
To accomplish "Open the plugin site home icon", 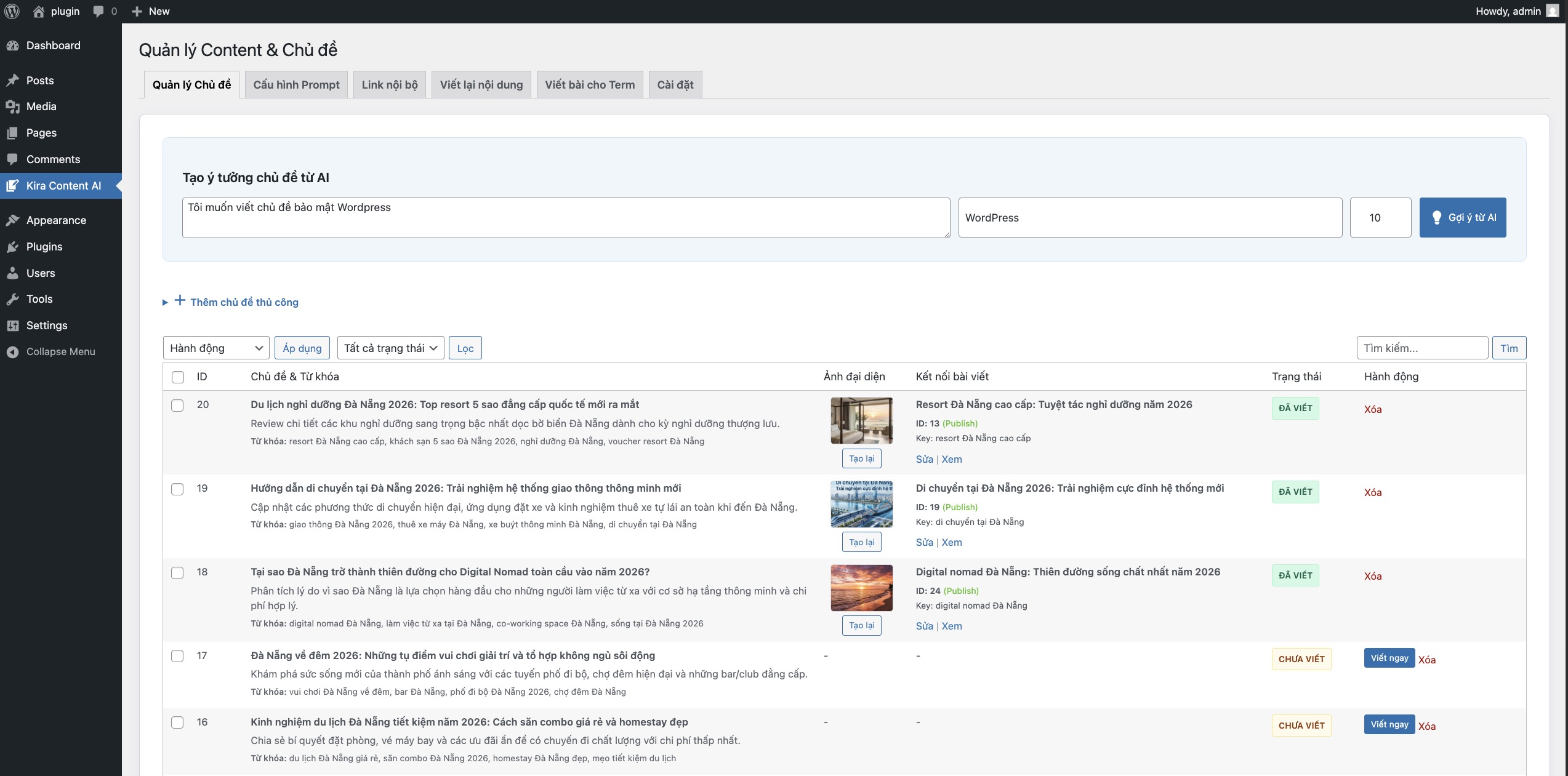I will (39, 11).
